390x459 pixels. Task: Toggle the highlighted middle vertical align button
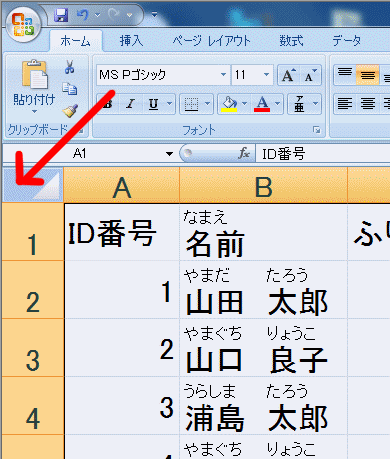pyautogui.click(x=368, y=75)
